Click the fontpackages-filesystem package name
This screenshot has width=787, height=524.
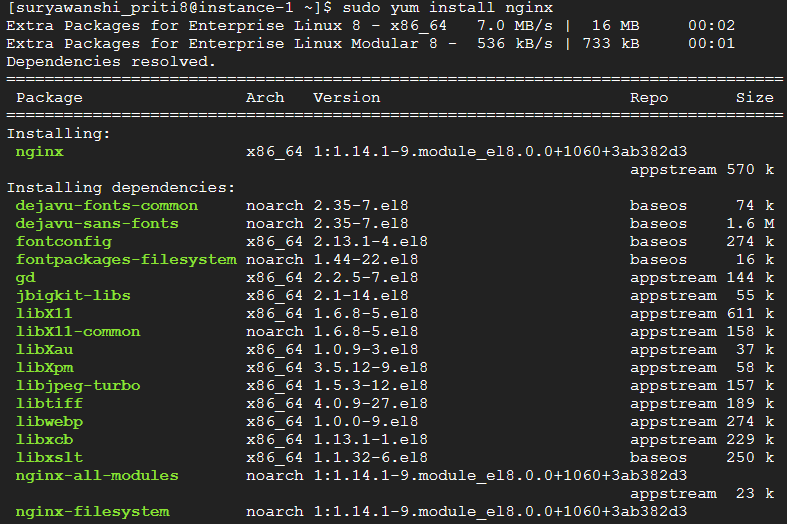tap(126, 259)
